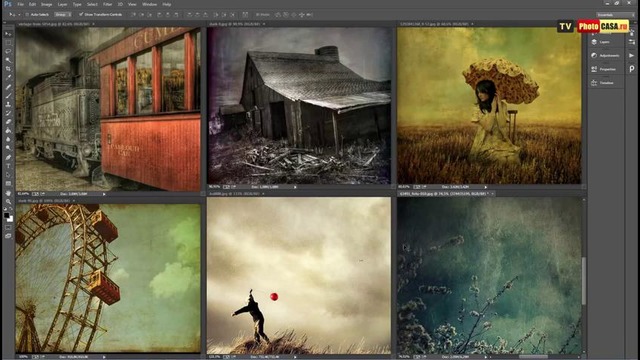640x360 pixels.
Task: Toggle Quick Mask mode icon
Action: click(8, 227)
